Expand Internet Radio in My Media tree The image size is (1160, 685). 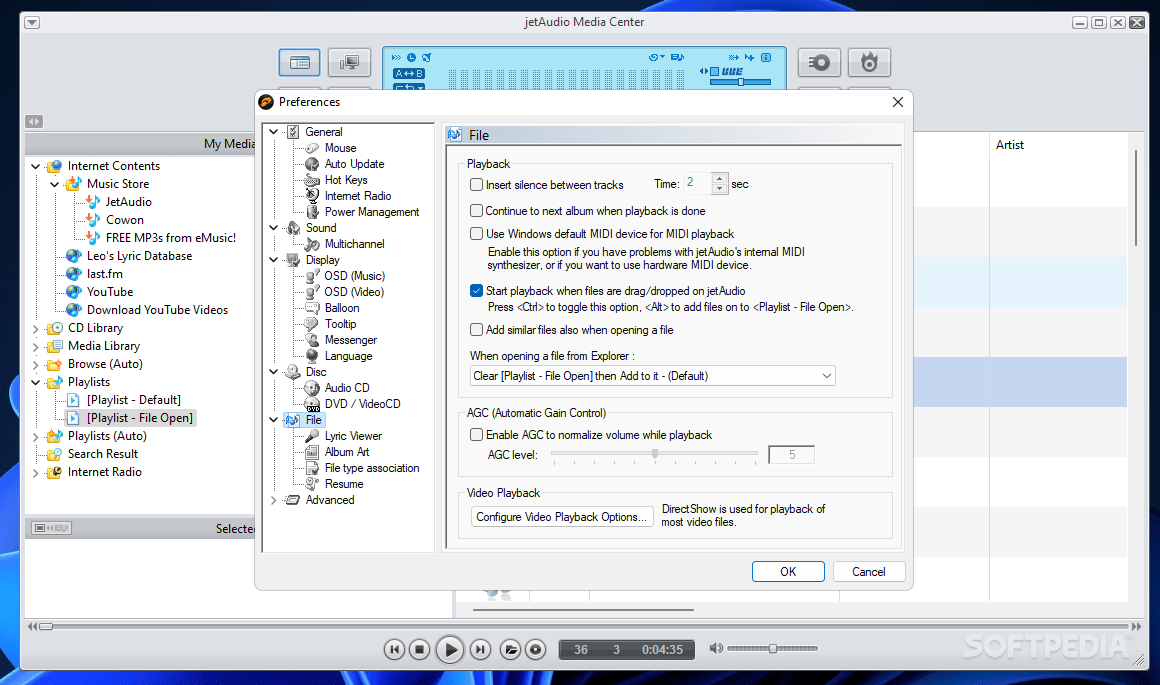point(36,473)
